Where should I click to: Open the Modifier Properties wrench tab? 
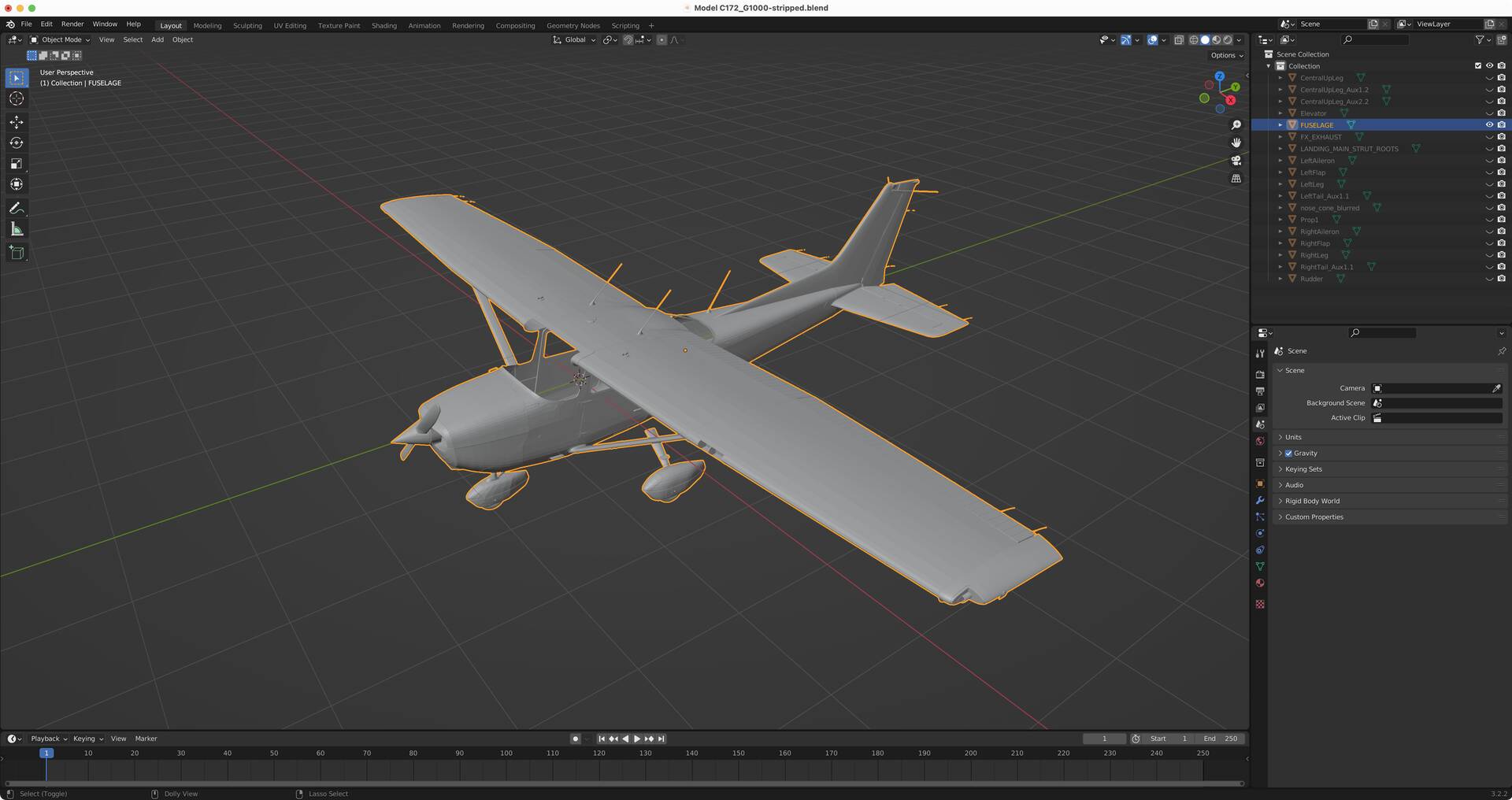tap(1261, 501)
